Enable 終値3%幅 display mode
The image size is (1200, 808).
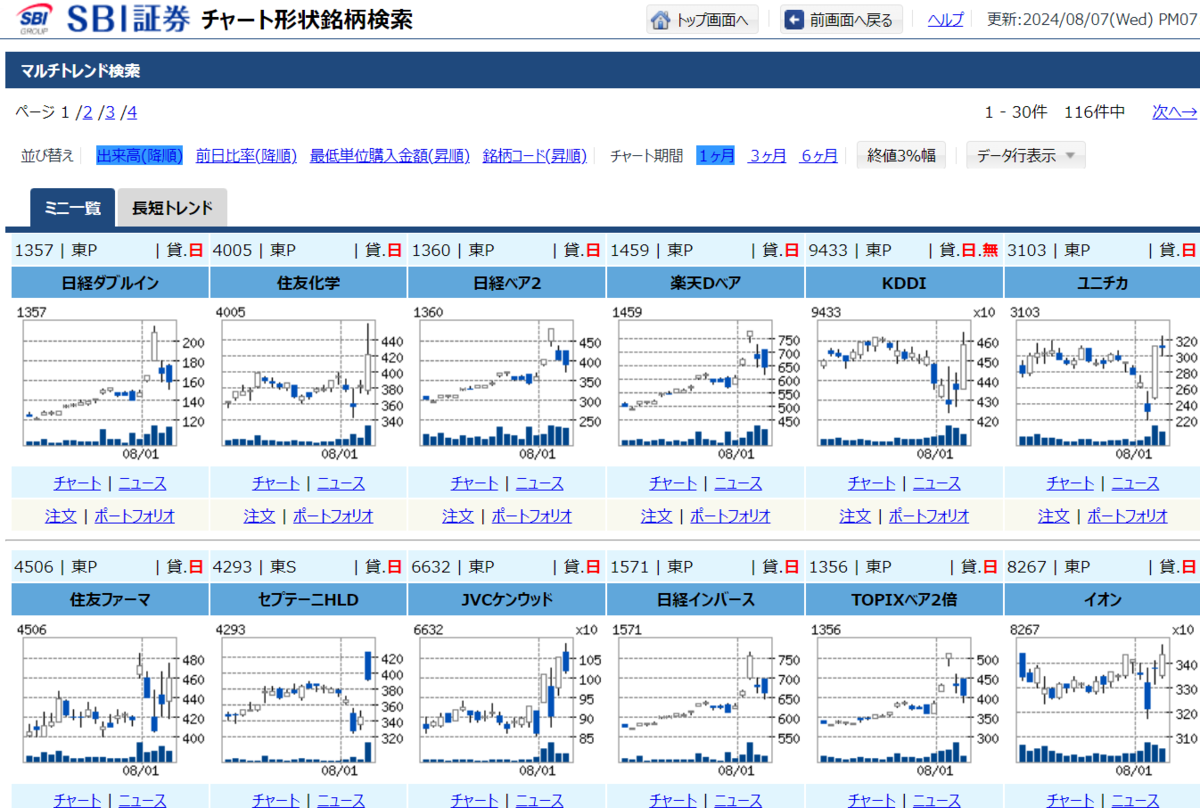coord(900,155)
